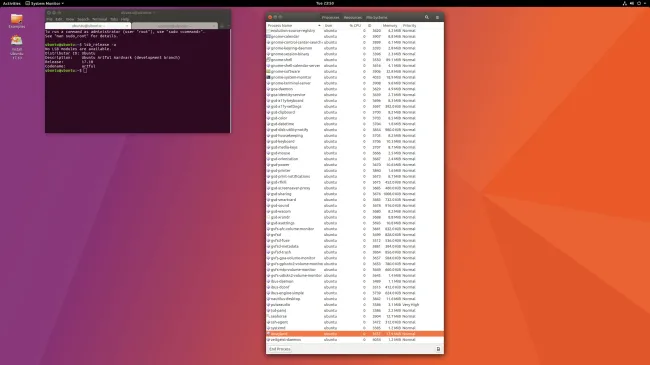This screenshot has height=365, width=650.
Task: Select gsd-clipboard process row
Action: point(355,112)
